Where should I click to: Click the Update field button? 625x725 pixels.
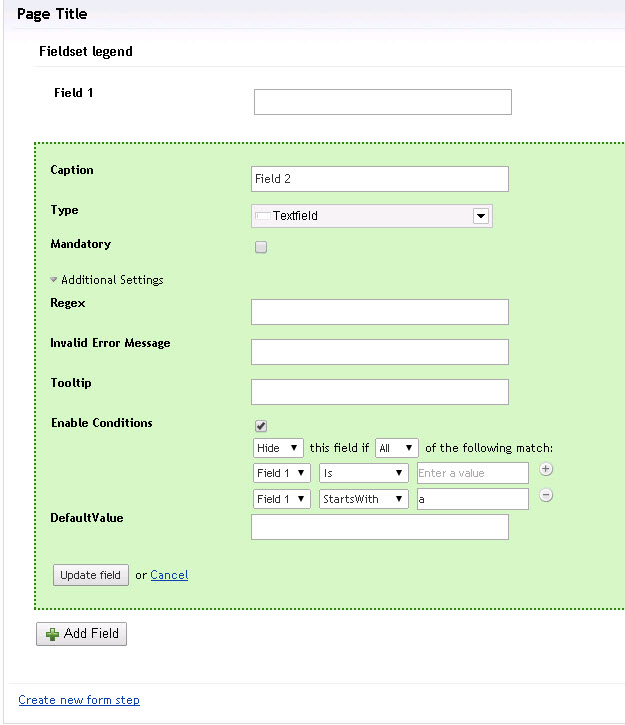pos(91,575)
